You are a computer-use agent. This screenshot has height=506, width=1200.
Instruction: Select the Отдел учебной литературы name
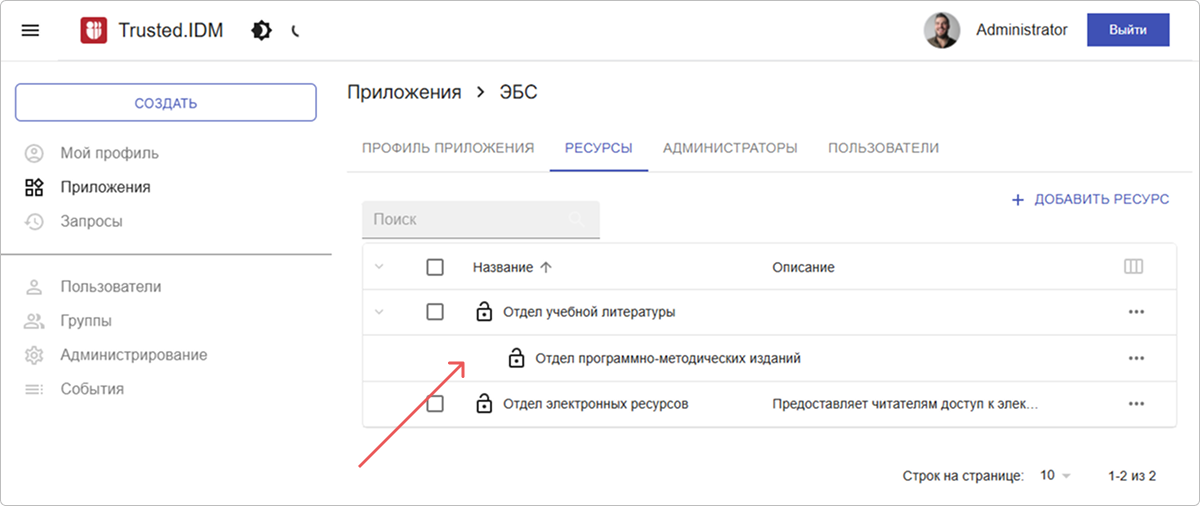[589, 312]
